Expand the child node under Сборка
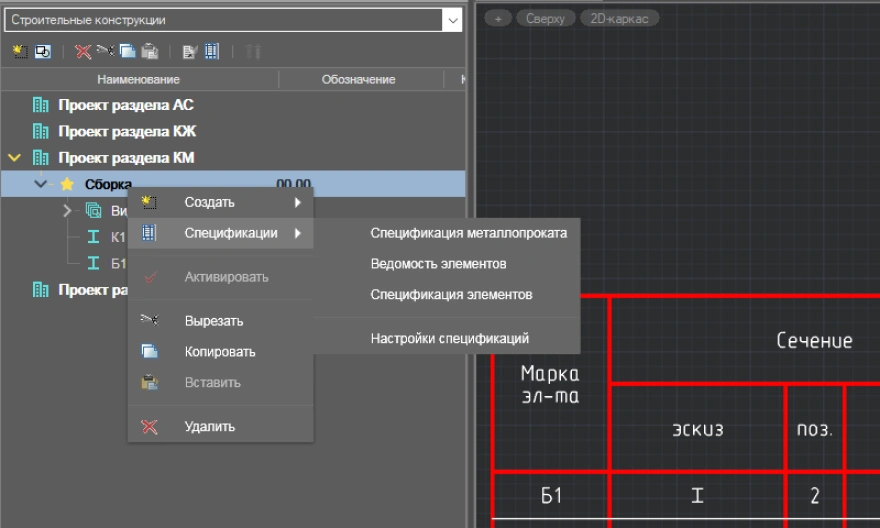The width and height of the screenshot is (880, 528). [67, 211]
